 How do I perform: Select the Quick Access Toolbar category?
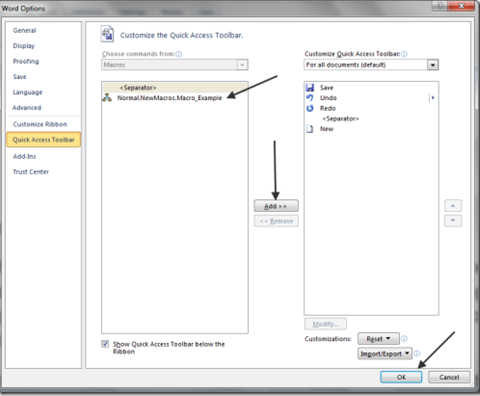pyautogui.click(x=43, y=140)
